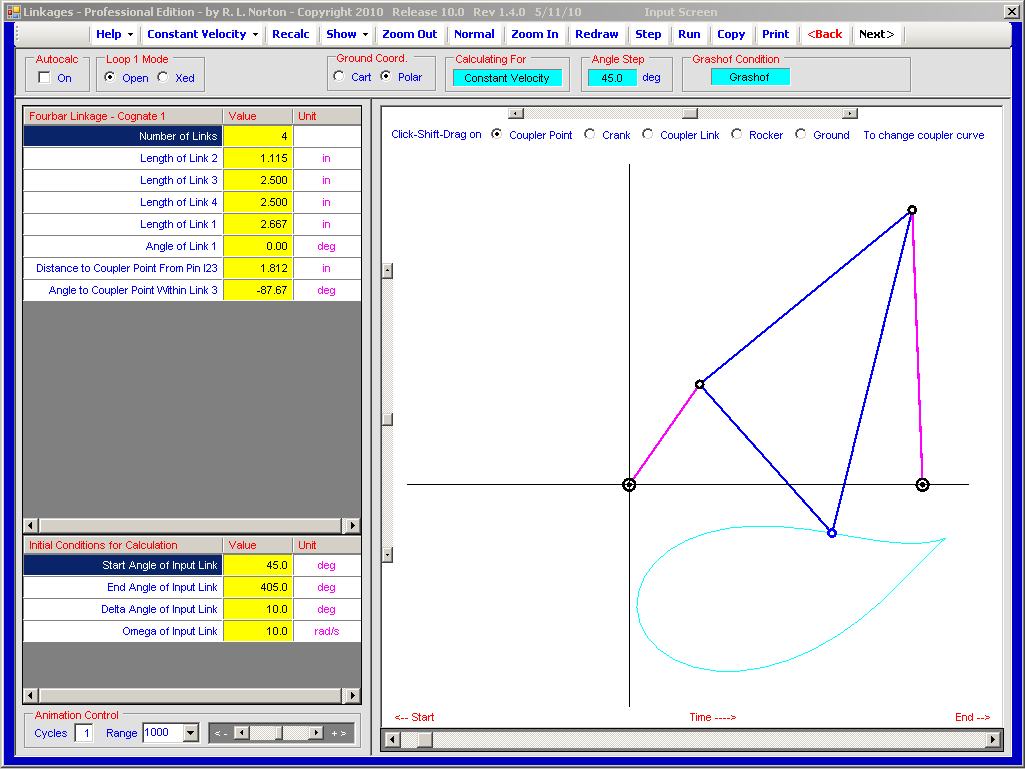Click the left arrow of top plot scrollbar
Image resolution: width=1025 pixels, height=769 pixels.
point(516,114)
